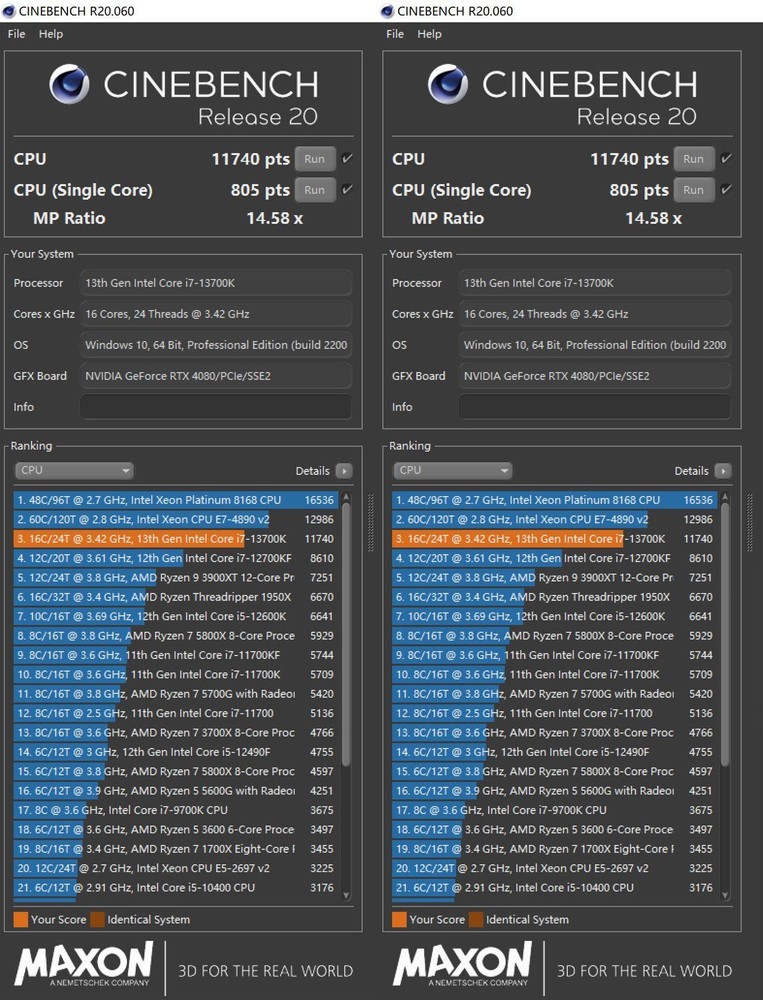Screen dimensions: 763x1000
Task: Click ranking scrollbar down arrow in left window
Action: (x=346, y=895)
